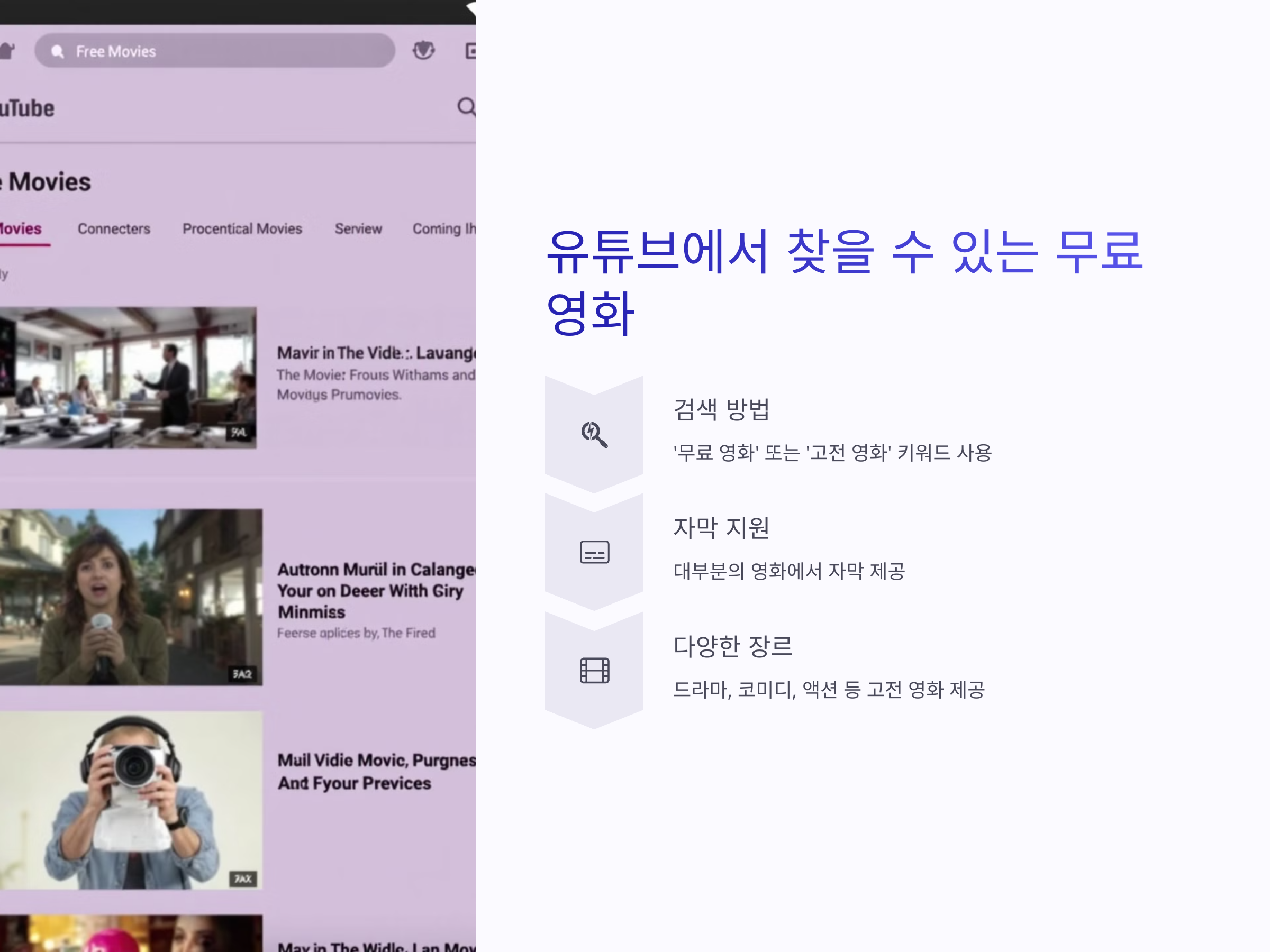Click the subtitle support caption icon
The image size is (1270, 952).
[594, 552]
